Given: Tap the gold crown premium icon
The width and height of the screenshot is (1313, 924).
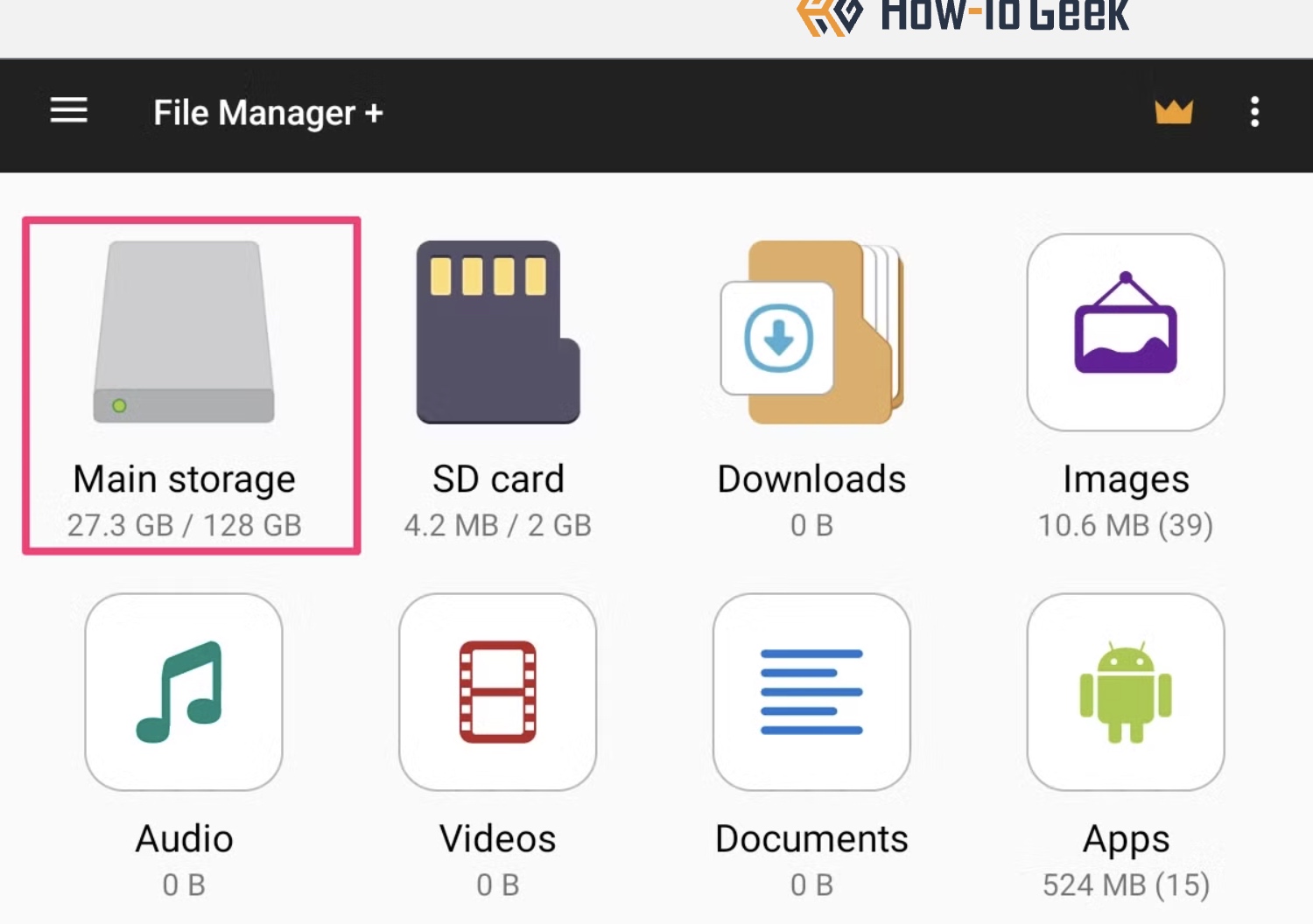Looking at the screenshot, I should [x=1173, y=112].
